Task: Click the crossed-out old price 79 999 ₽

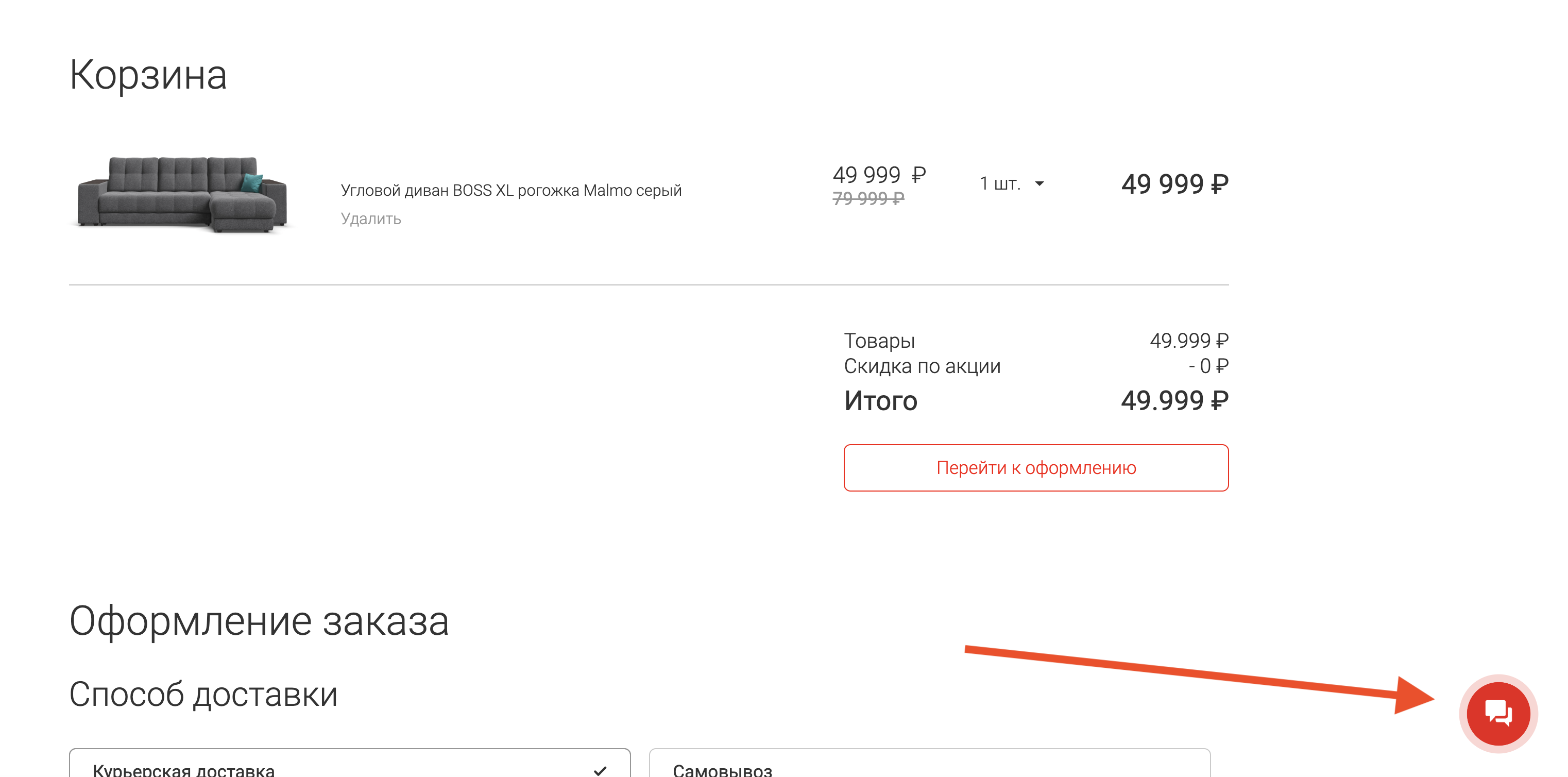Action: tap(868, 198)
